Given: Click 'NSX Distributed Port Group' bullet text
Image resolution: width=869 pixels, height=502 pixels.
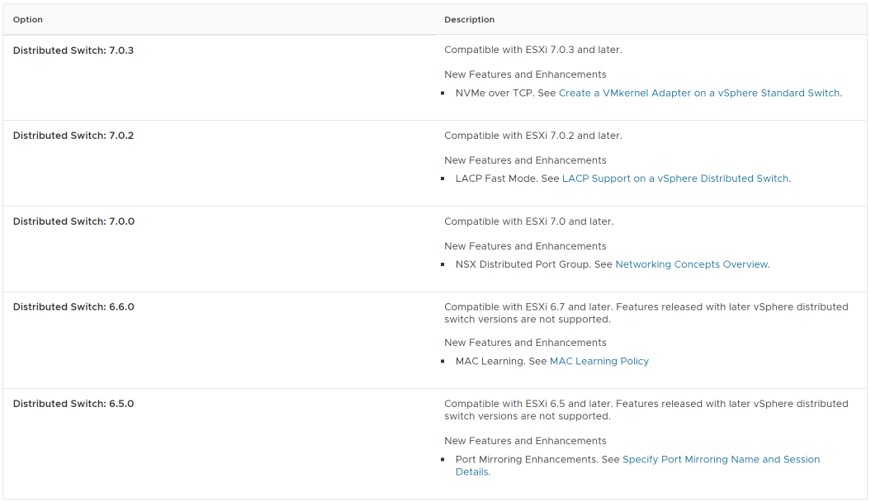Looking at the screenshot, I should coord(522,264).
